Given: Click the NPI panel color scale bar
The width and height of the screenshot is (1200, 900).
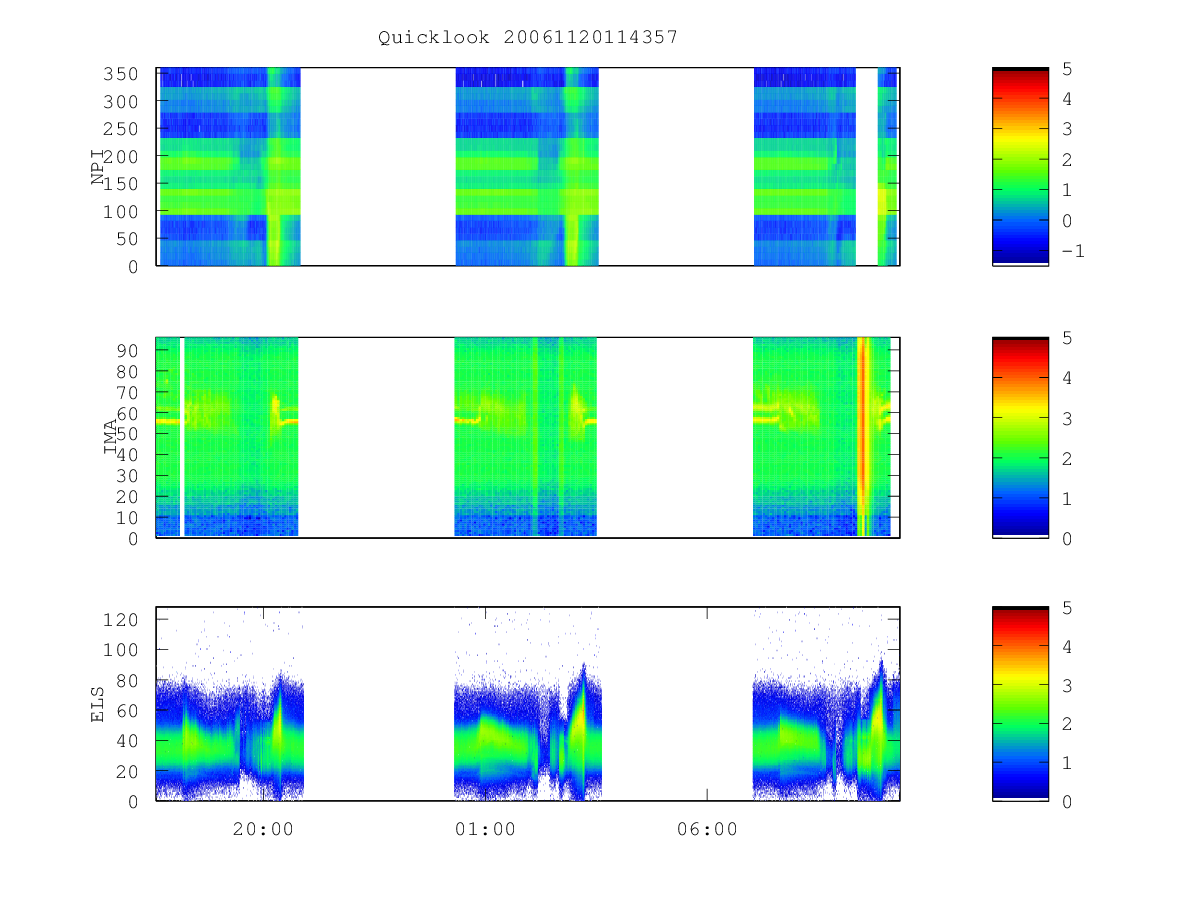Looking at the screenshot, I should (x=1020, y=167).
